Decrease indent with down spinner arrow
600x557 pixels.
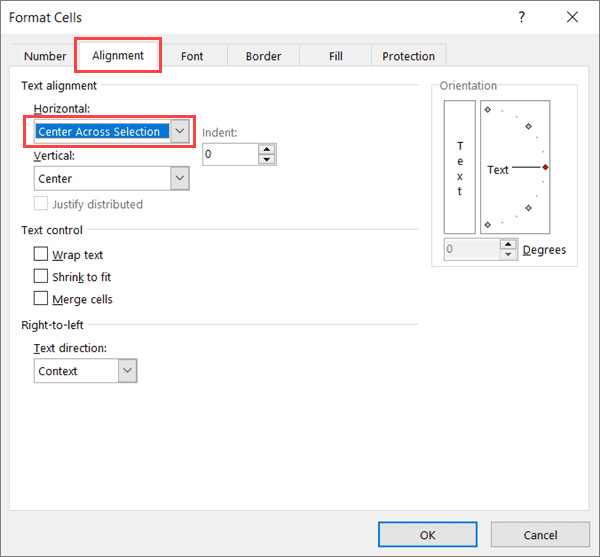[x=266, y=159]
